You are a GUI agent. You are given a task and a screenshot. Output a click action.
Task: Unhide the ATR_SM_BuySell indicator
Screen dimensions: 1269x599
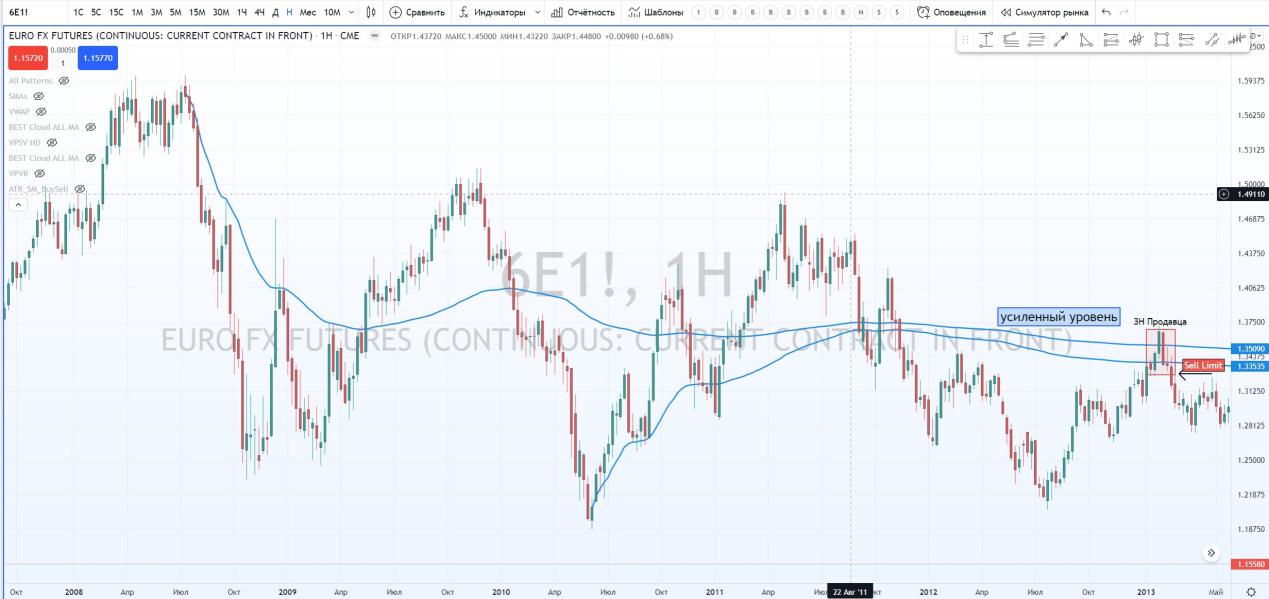[x=80, y=189]
